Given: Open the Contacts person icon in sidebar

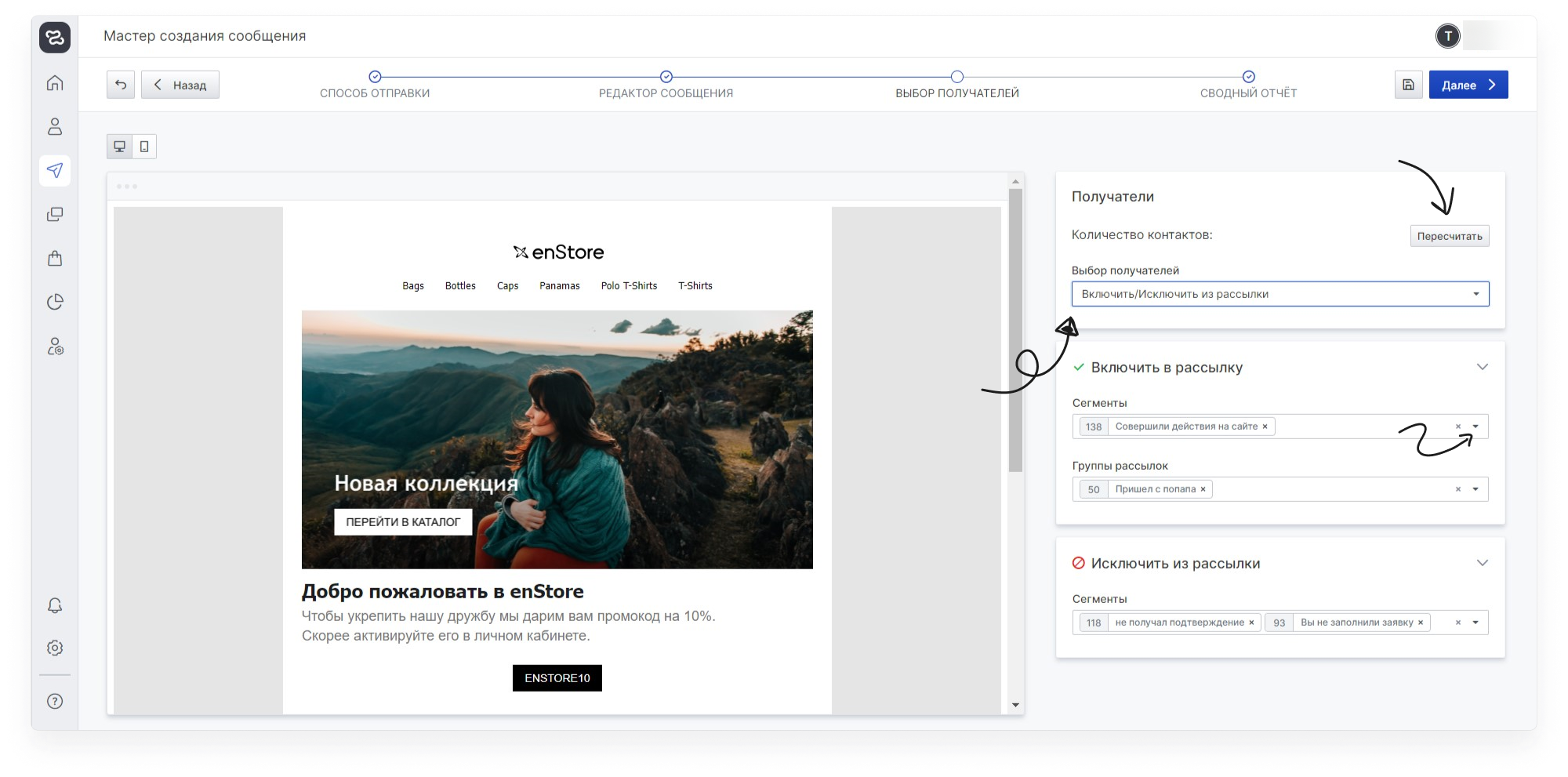Looking at the screenshot, I should tap(55, 126).
